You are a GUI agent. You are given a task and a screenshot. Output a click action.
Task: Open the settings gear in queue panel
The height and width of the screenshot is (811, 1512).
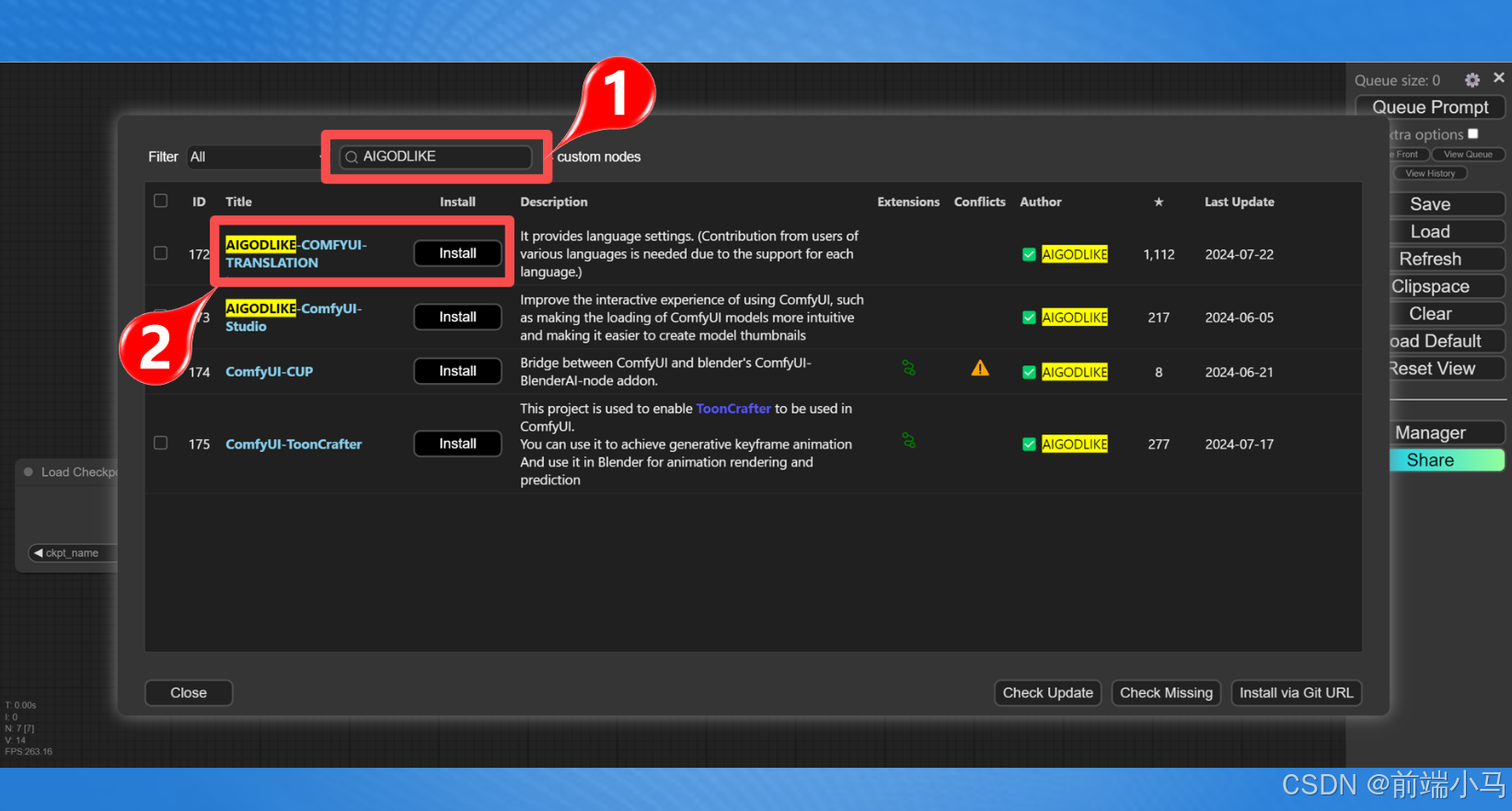(x=1472, y=80)
